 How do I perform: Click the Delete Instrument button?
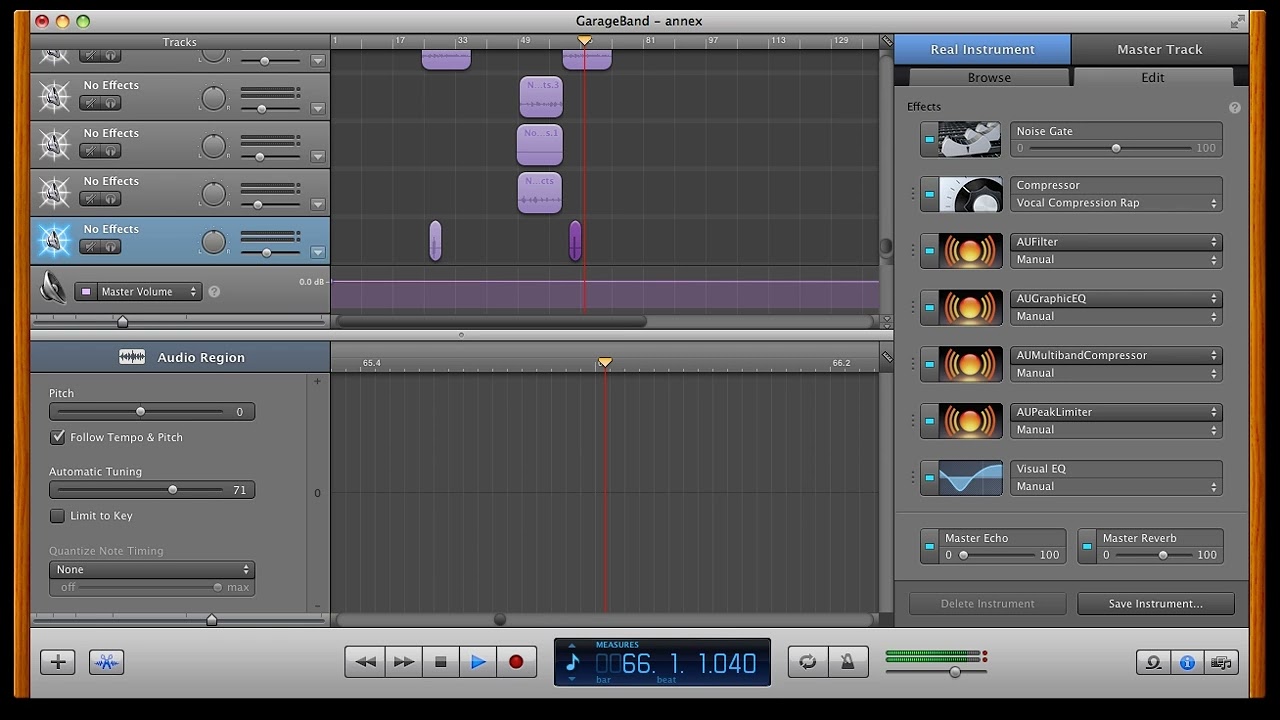(988, 604)
